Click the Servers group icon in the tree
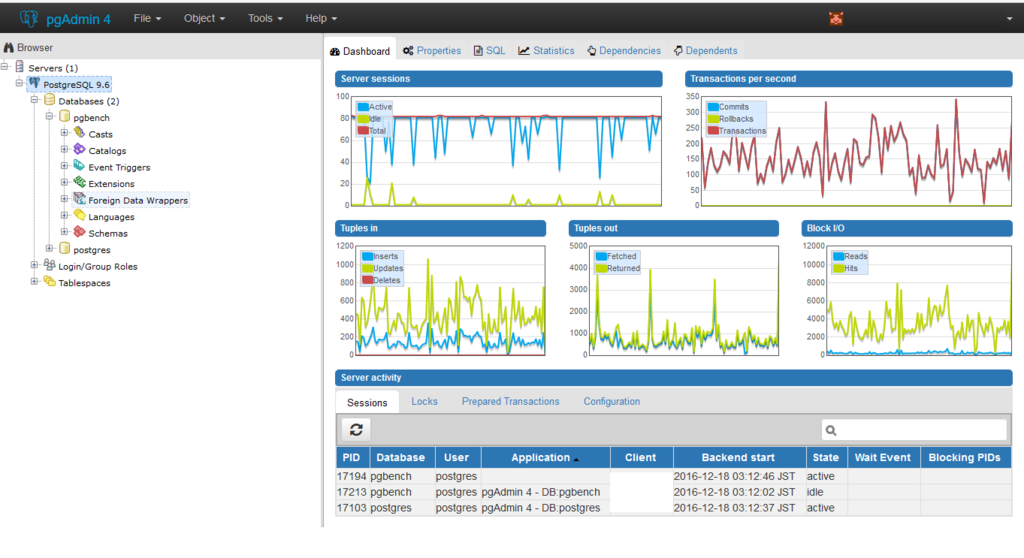The image size is (1024, 558). pyautogui.click(x=20, y=67)
